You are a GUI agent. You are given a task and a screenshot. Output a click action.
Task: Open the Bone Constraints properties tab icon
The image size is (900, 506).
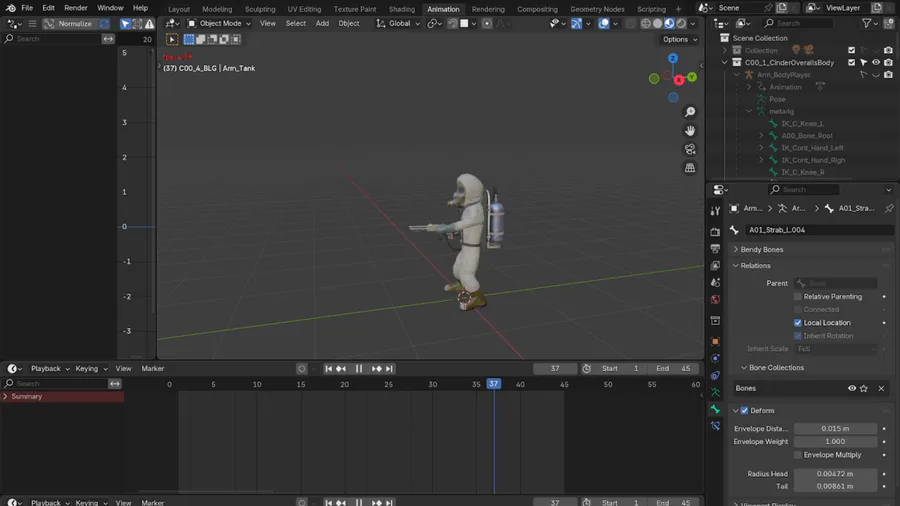pyautogui.click(x=715, y=426)
